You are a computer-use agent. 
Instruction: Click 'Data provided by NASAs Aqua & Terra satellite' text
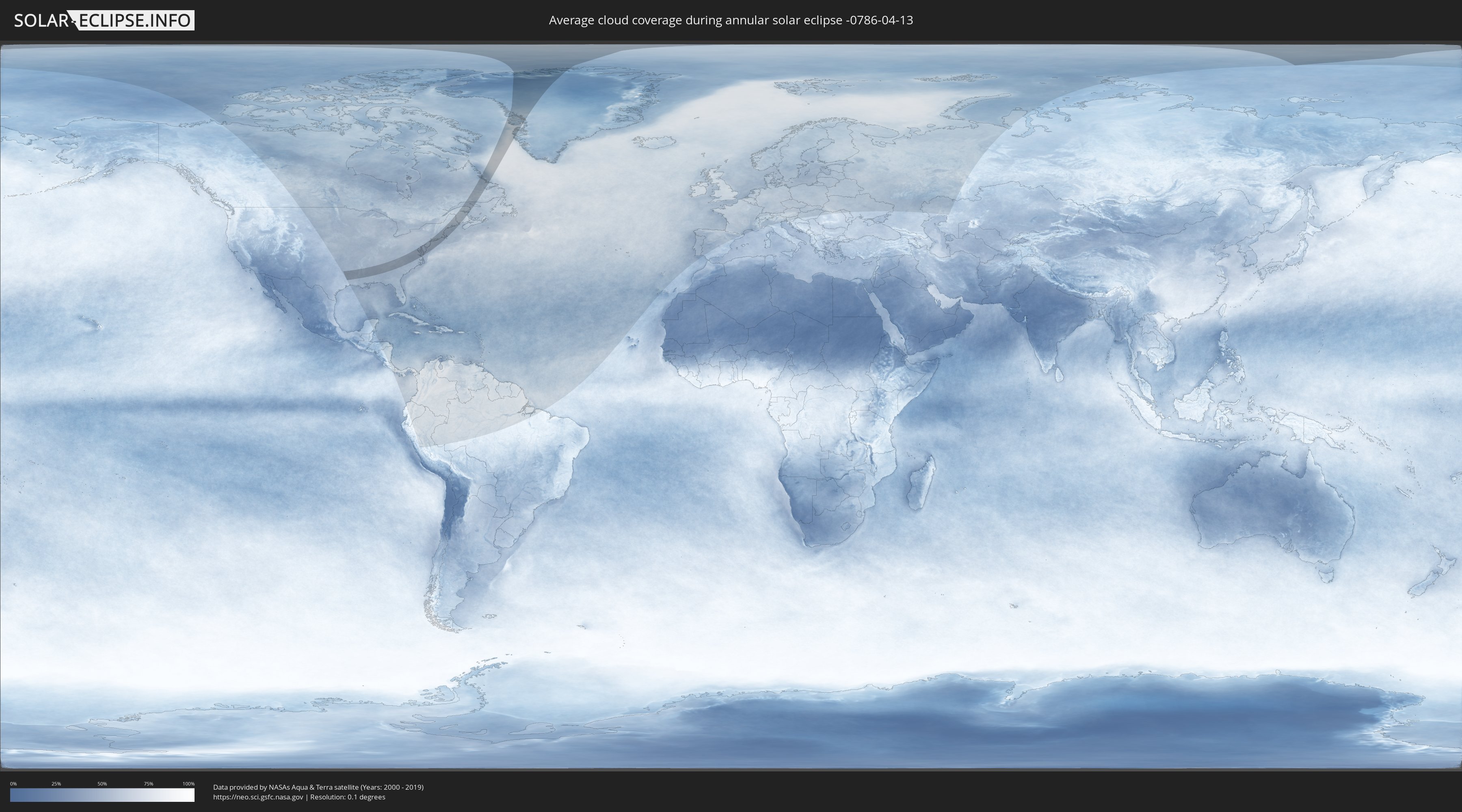[285, 787]
